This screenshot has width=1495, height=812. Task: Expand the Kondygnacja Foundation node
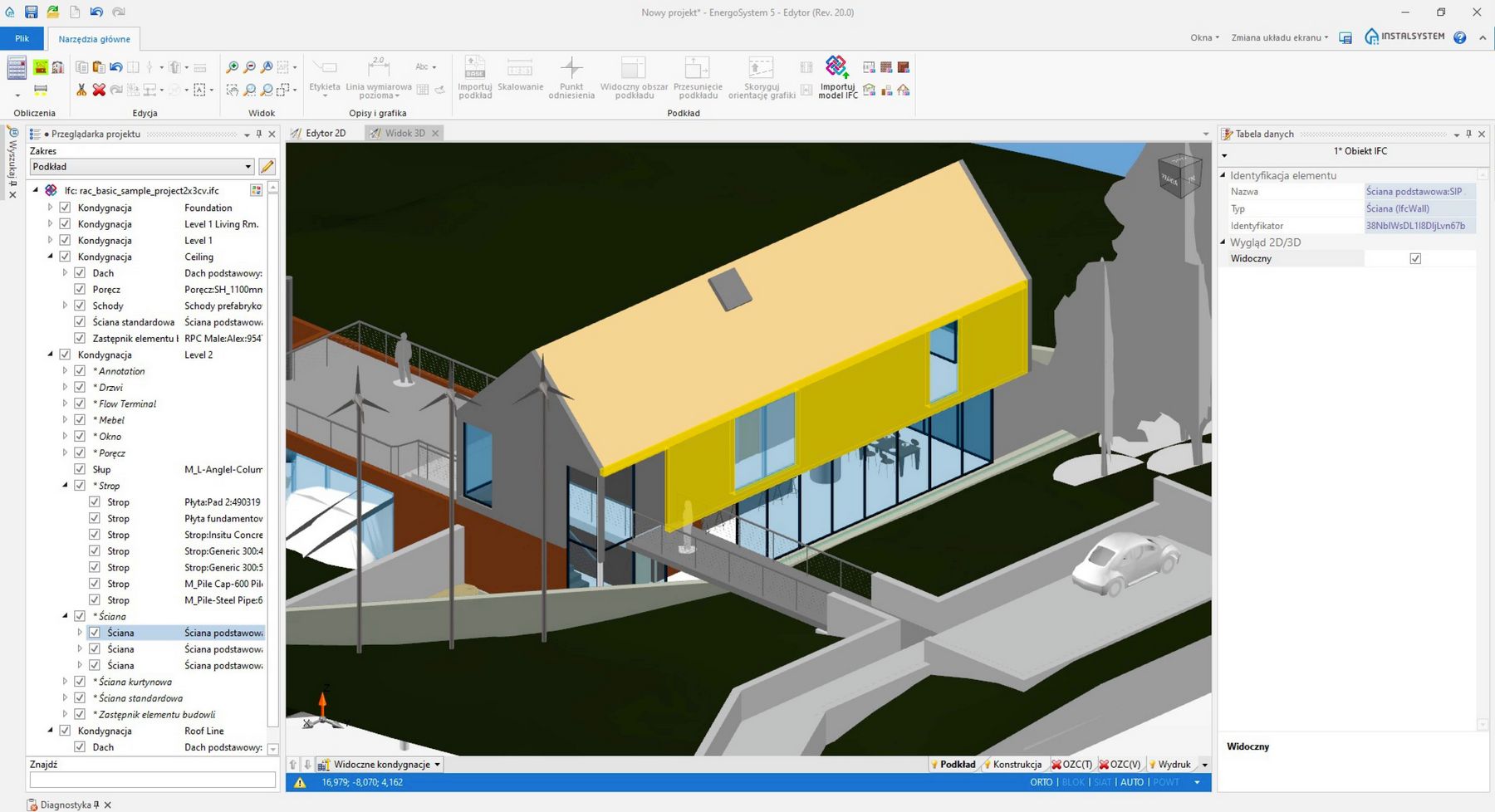coord(50,208)
